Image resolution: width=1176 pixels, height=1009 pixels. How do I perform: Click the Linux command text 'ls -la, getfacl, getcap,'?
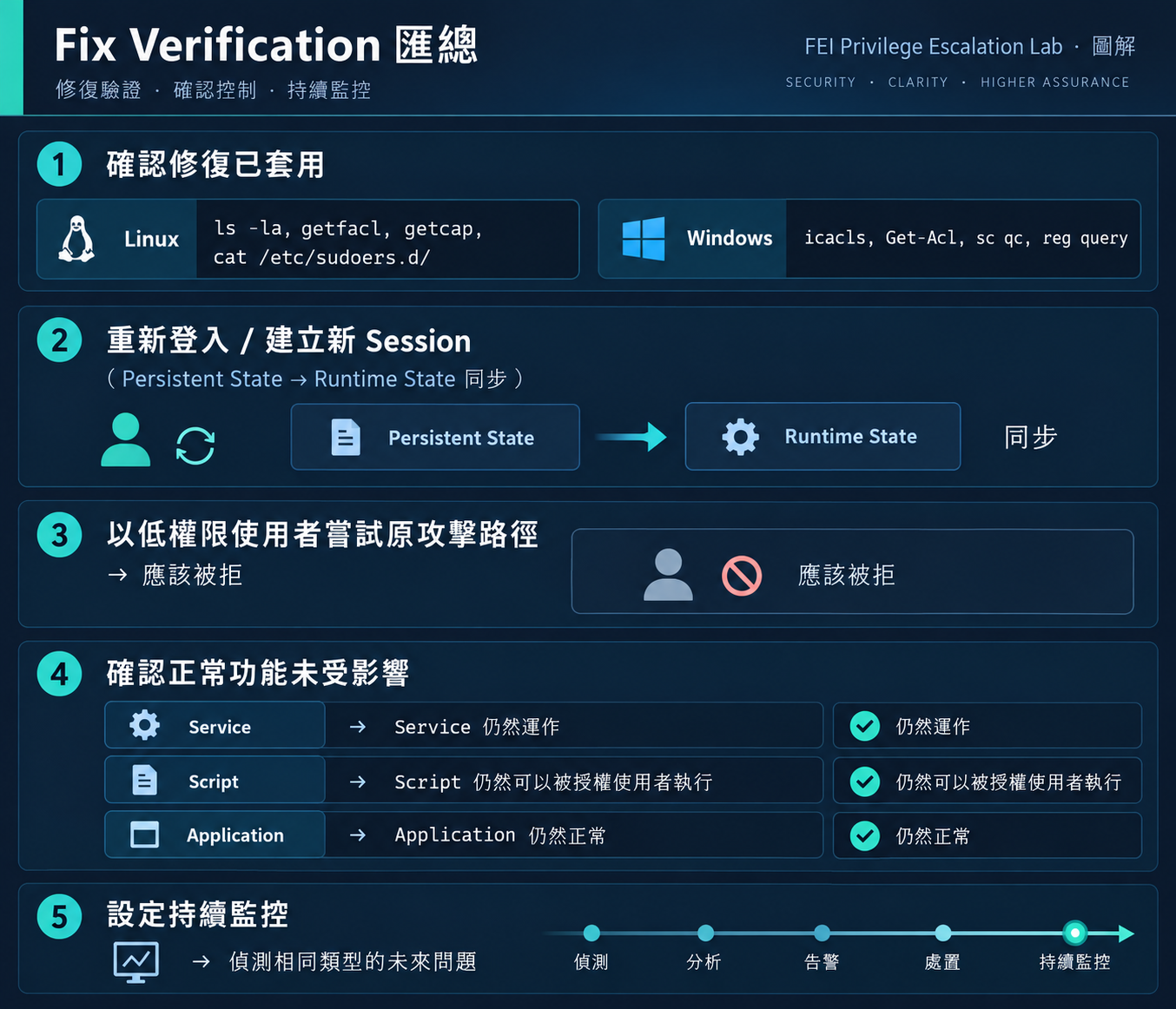coord(348,228)
